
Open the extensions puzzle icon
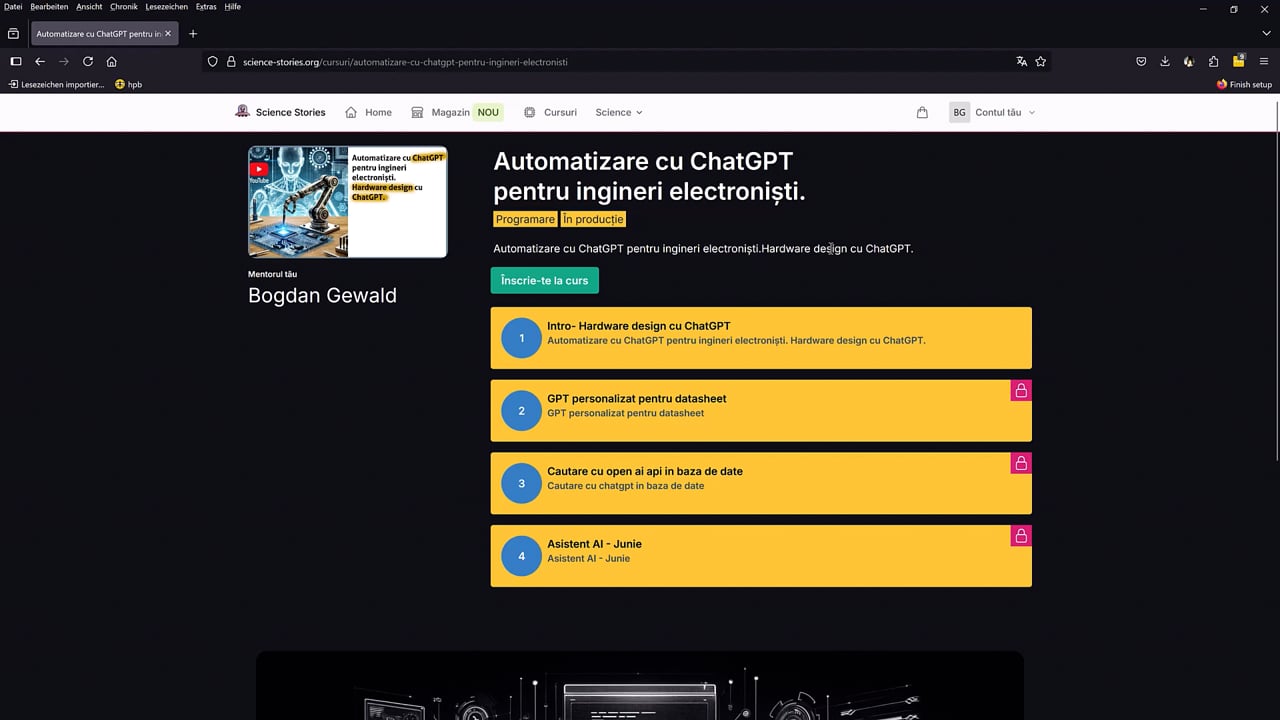[1213, 61]
